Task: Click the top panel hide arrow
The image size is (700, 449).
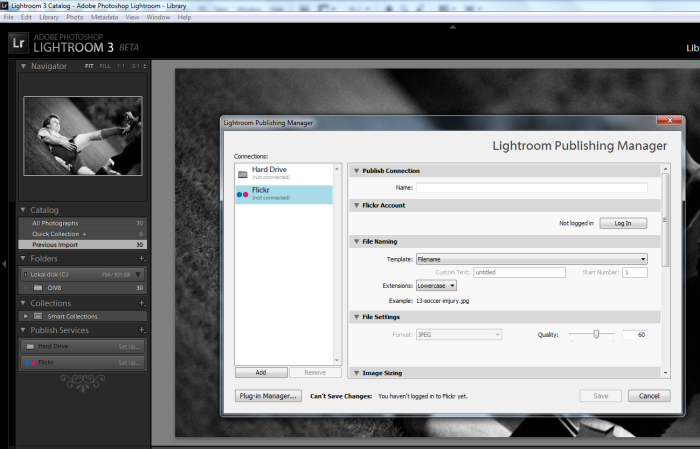Action: [453, 27]
